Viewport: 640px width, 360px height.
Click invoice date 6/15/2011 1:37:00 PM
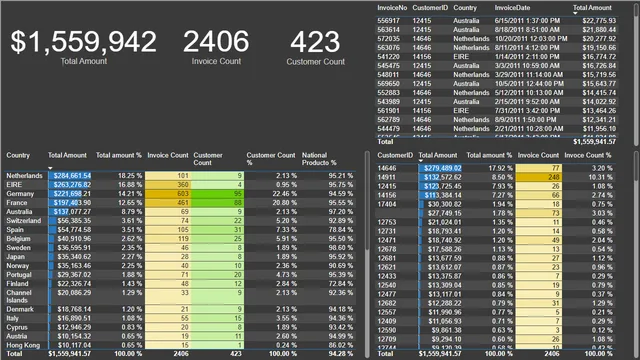(x=527, y=20)
